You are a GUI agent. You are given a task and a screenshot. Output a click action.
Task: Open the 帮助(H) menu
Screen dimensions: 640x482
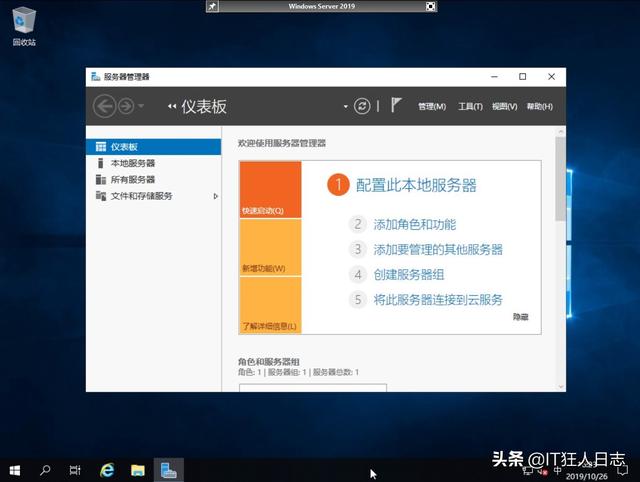(540, 107)
